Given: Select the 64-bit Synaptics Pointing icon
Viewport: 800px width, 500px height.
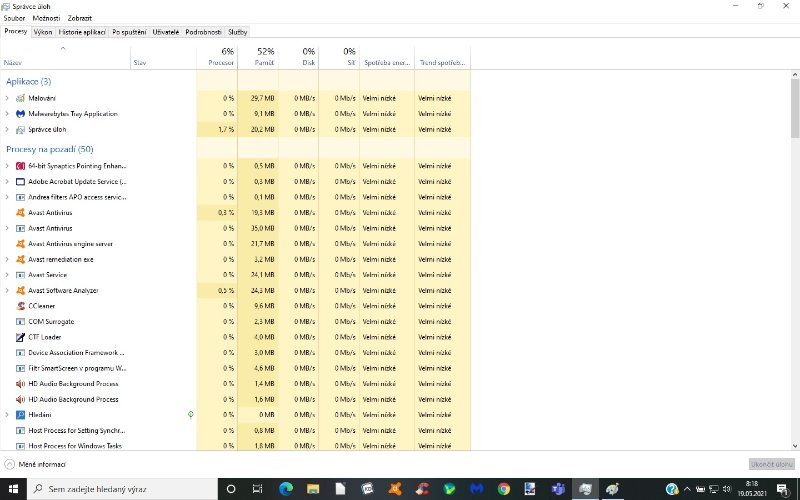Looking at the screenshot, I should click(x=20, y=166).
